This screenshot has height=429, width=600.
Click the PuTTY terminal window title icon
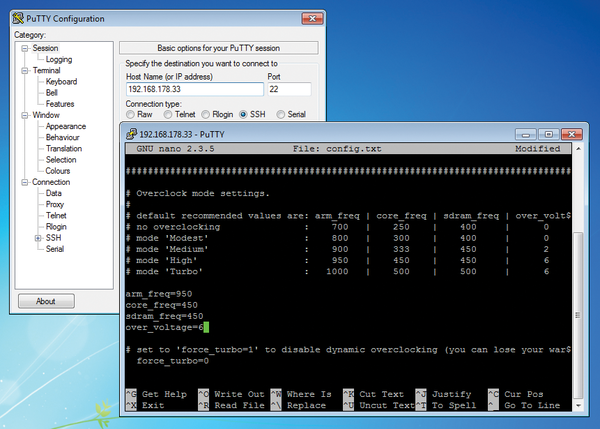132,134
